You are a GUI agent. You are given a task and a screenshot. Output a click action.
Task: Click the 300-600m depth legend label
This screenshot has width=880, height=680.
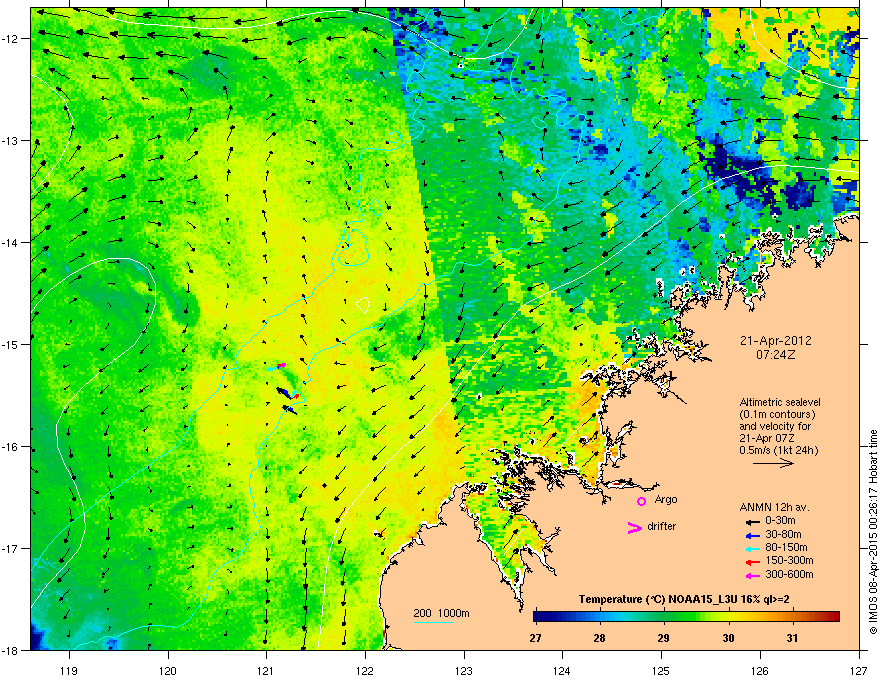tap(789, 575)
